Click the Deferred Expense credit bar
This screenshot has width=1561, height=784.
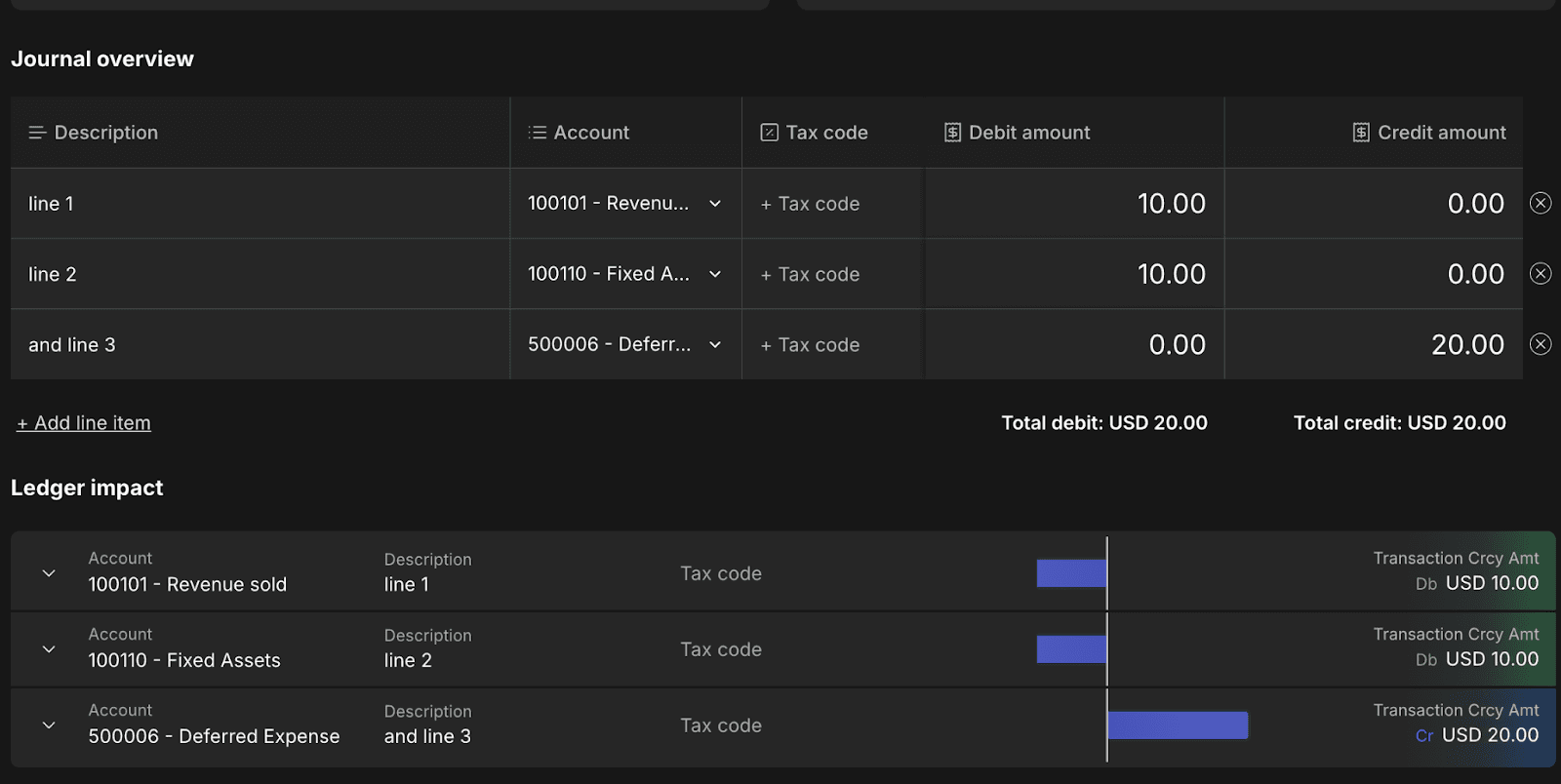(1178, 725)
